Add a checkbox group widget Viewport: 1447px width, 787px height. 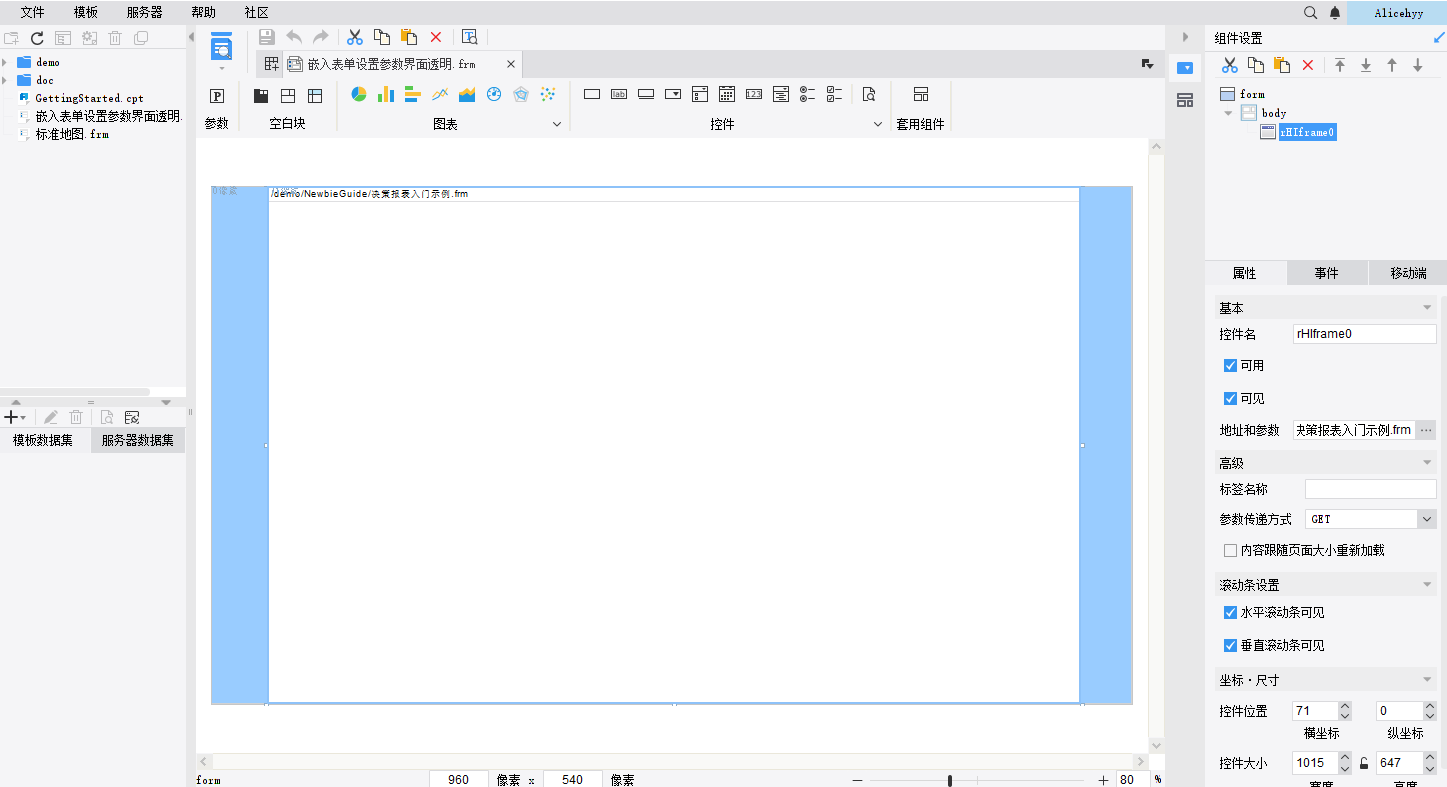tap(835, 94)
